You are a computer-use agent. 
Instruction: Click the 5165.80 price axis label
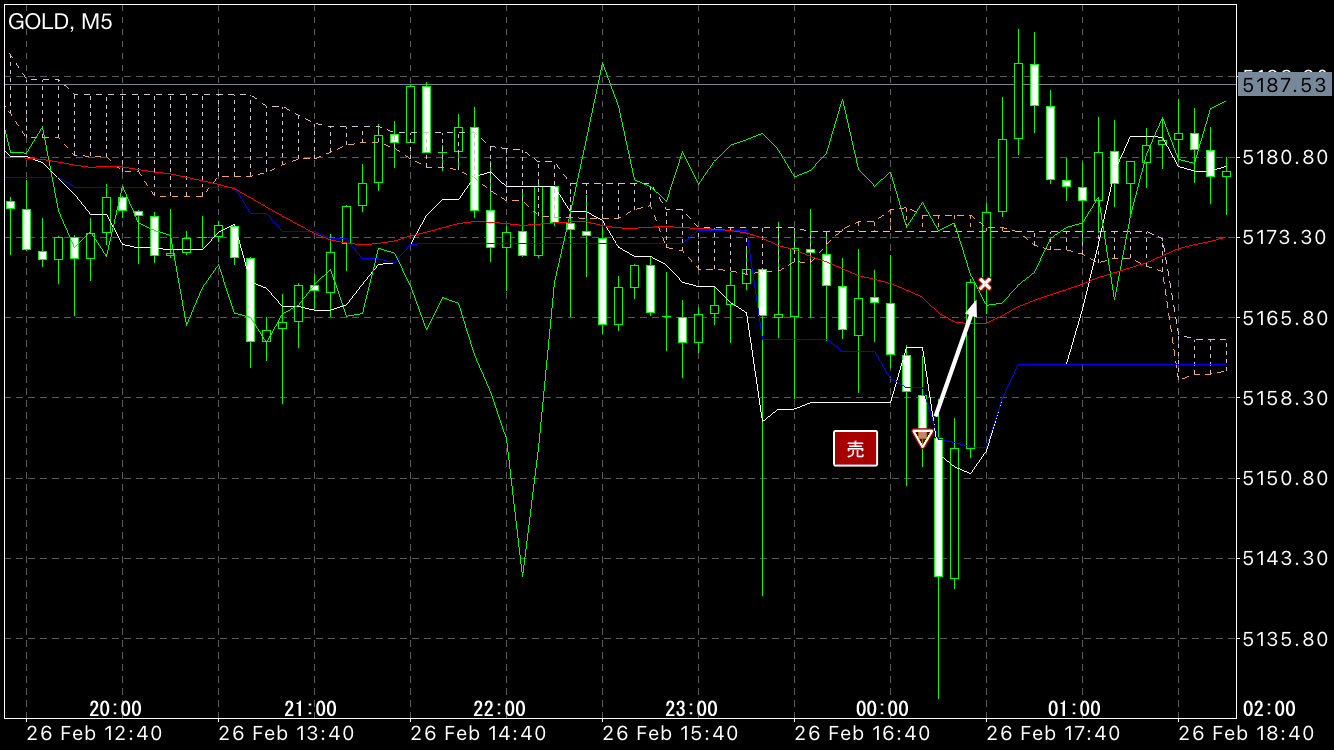[1283, 317]
